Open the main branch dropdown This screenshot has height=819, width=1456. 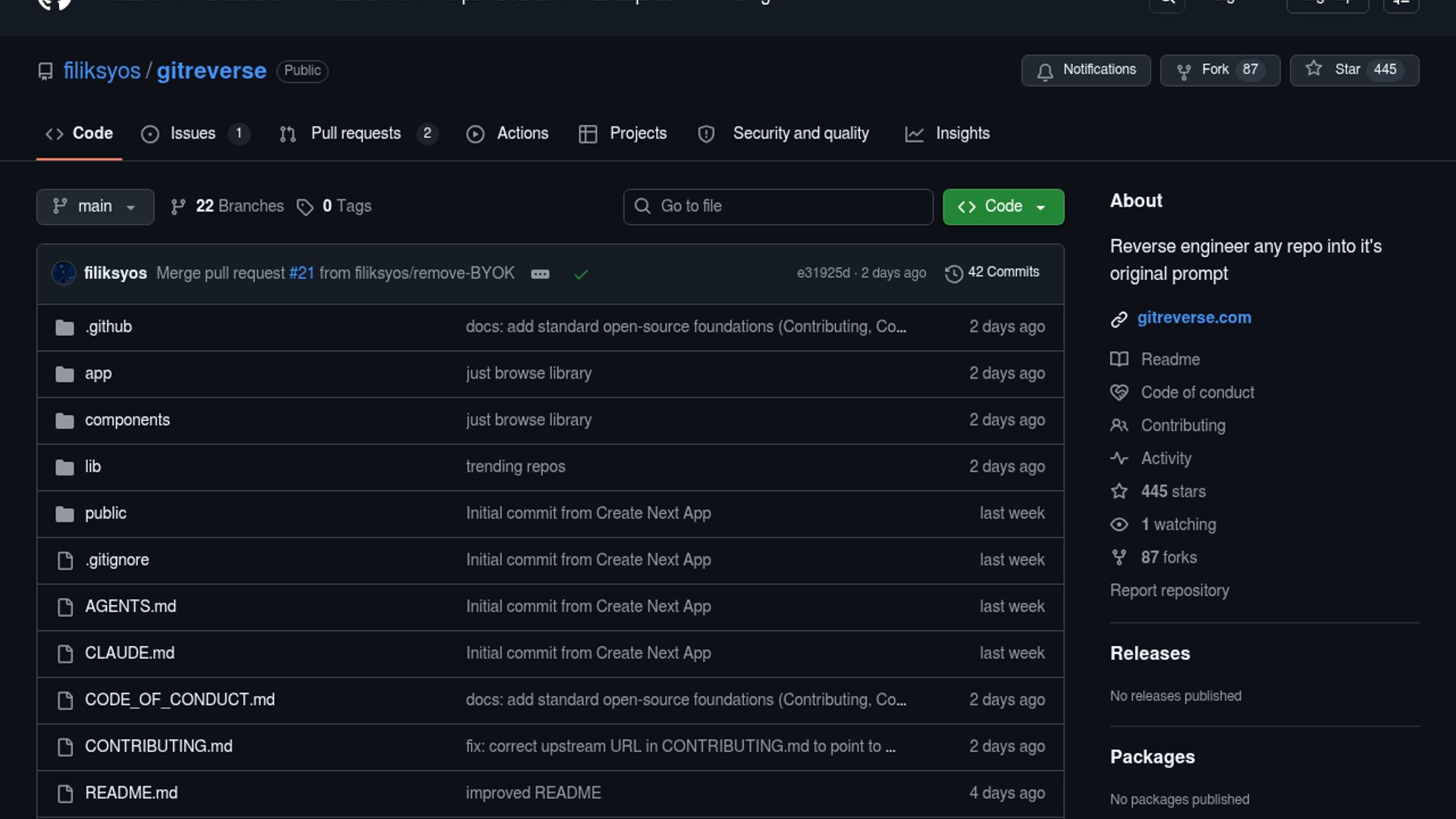point(95,206)
